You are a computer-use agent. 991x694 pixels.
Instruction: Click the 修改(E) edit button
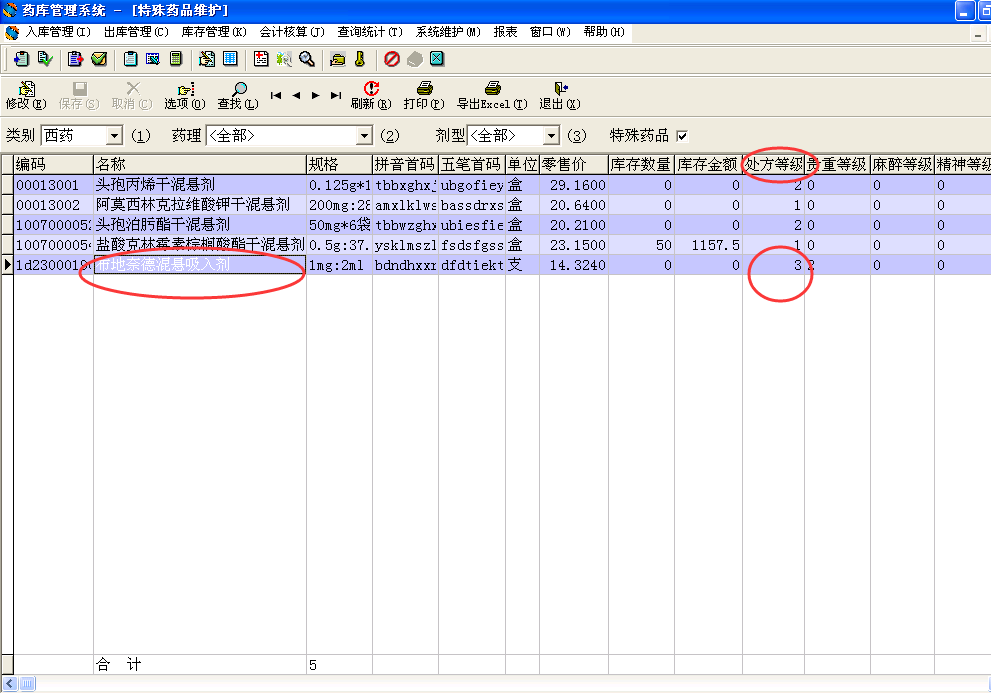26,95
